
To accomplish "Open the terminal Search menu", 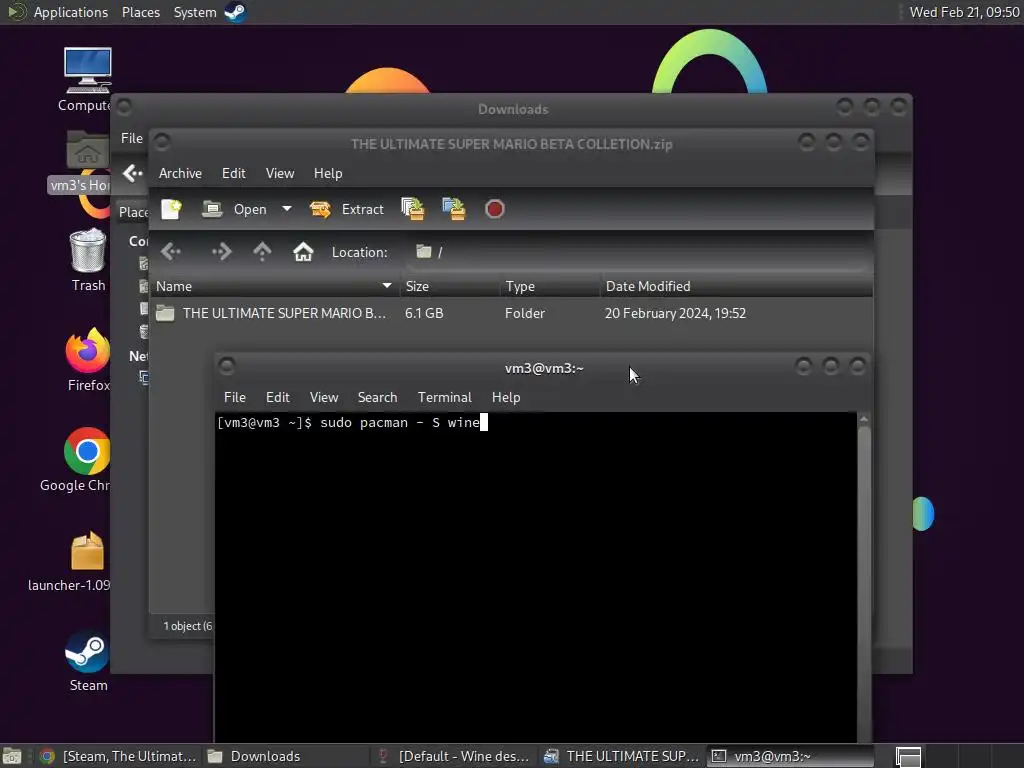I will [377, 397].
